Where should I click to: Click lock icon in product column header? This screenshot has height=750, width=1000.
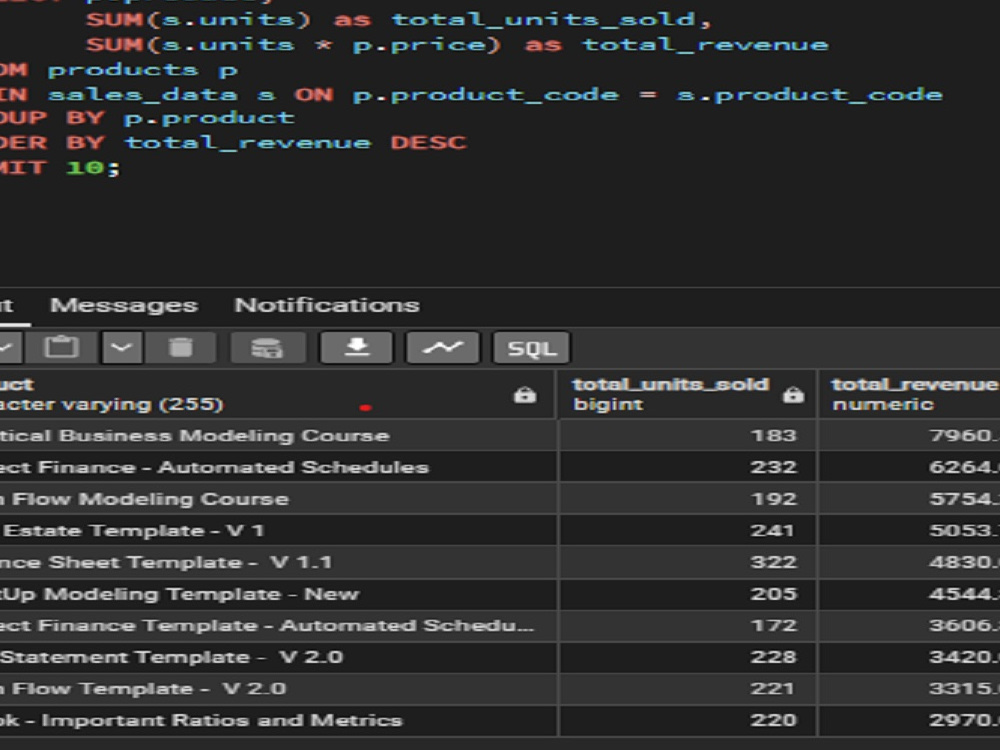pyautogui.click(x=525, y=395)
